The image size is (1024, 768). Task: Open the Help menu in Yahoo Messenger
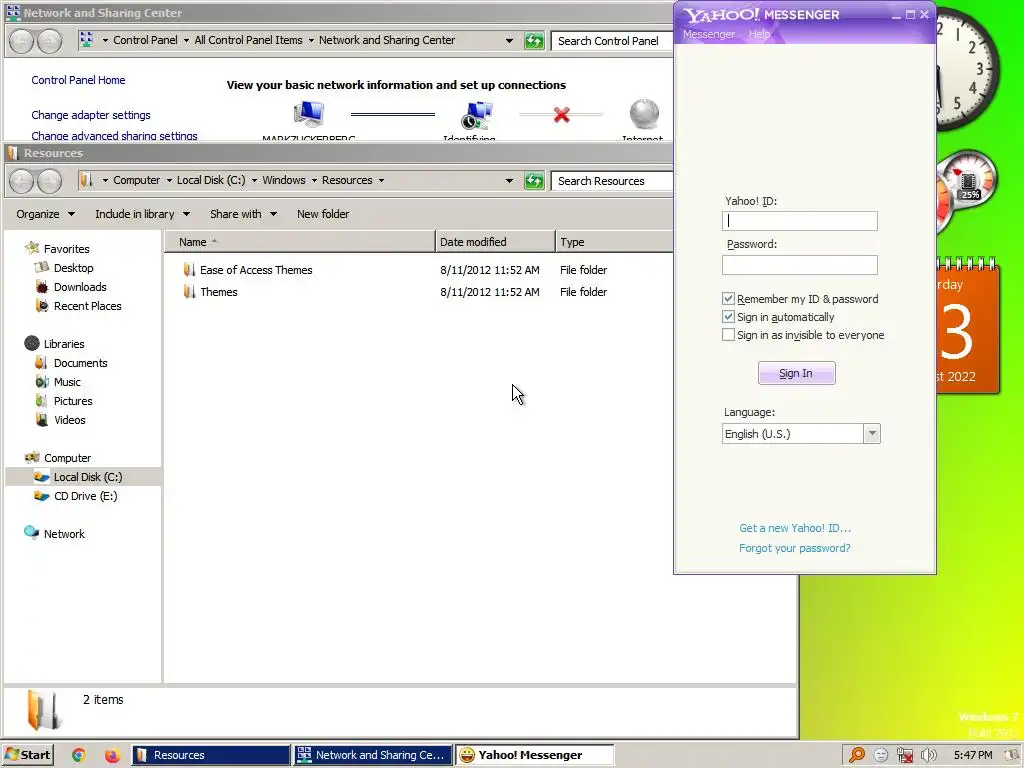click(x=759, y=34)
